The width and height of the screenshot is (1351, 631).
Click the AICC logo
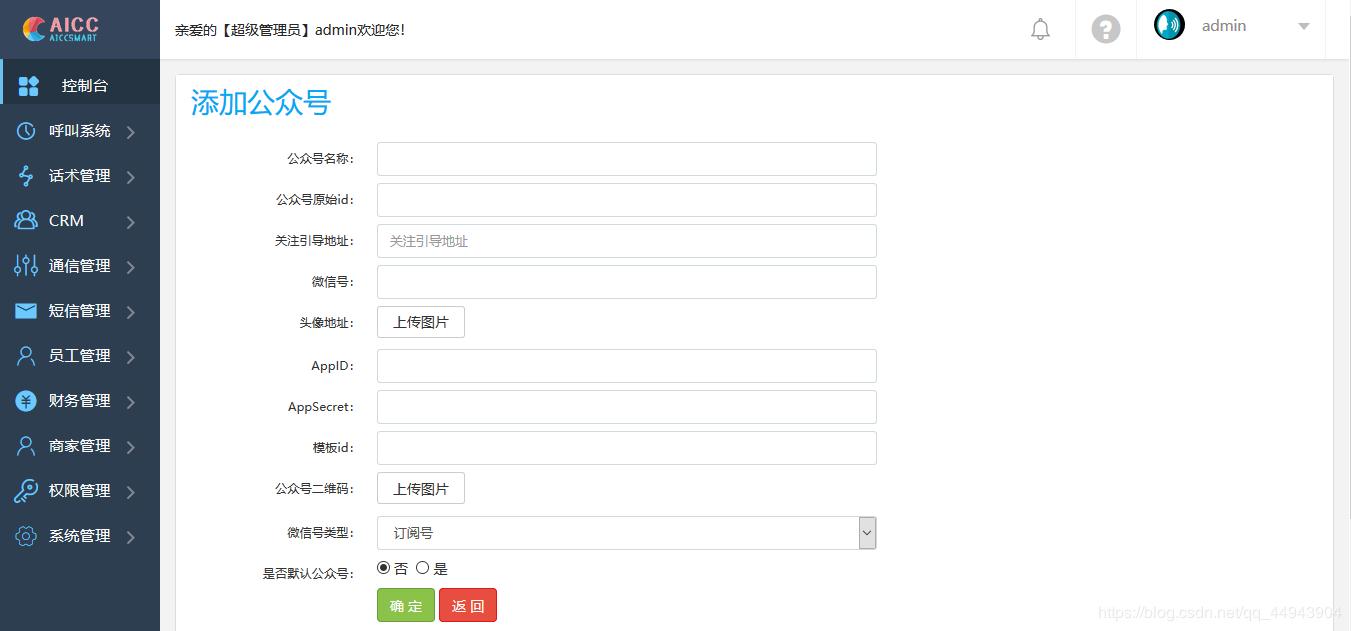62,28
